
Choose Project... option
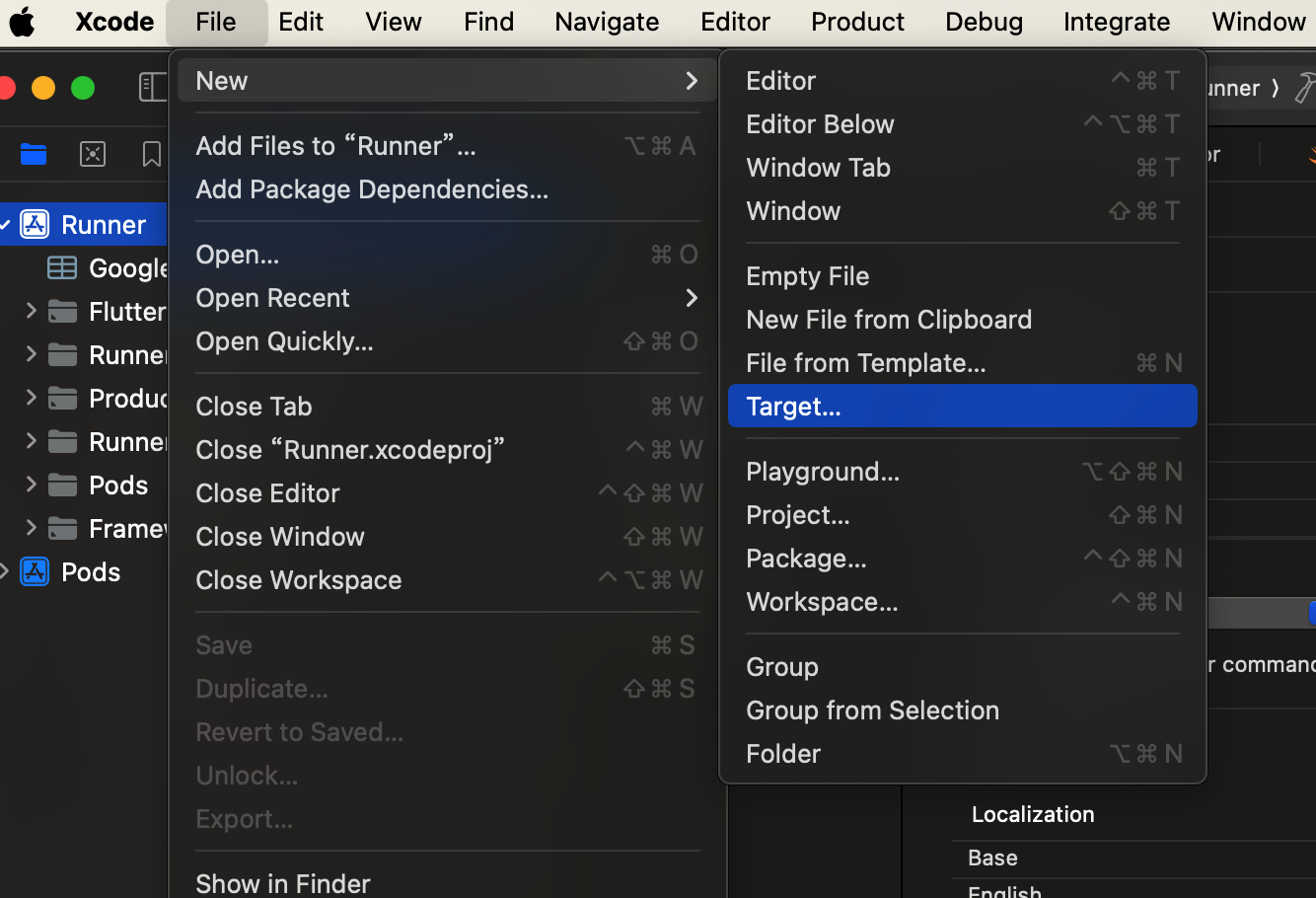click(x=962, y=514)
